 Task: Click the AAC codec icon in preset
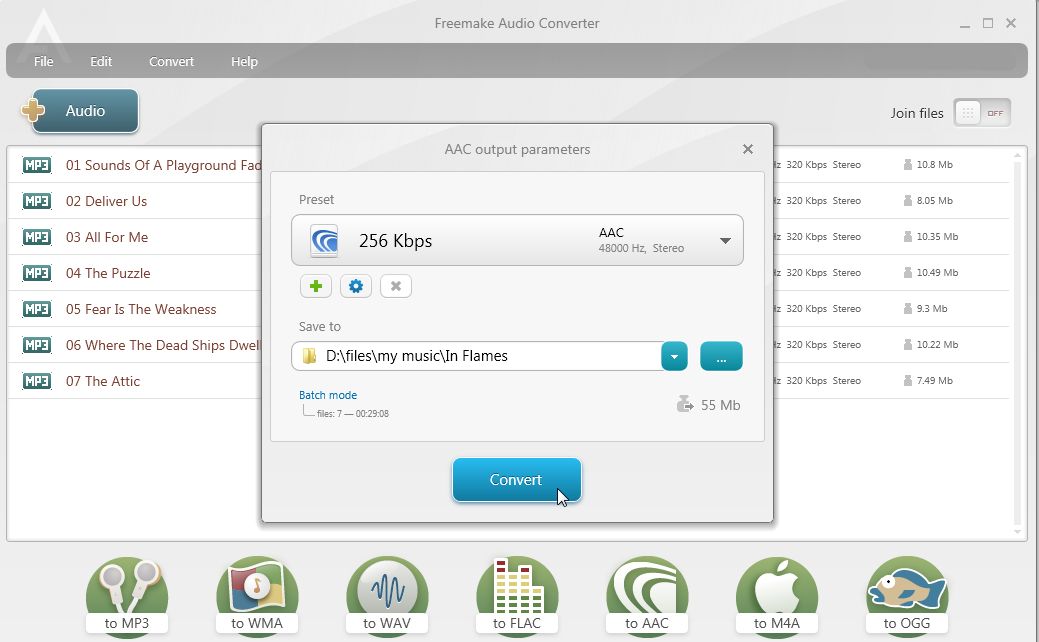pos(325,240)
